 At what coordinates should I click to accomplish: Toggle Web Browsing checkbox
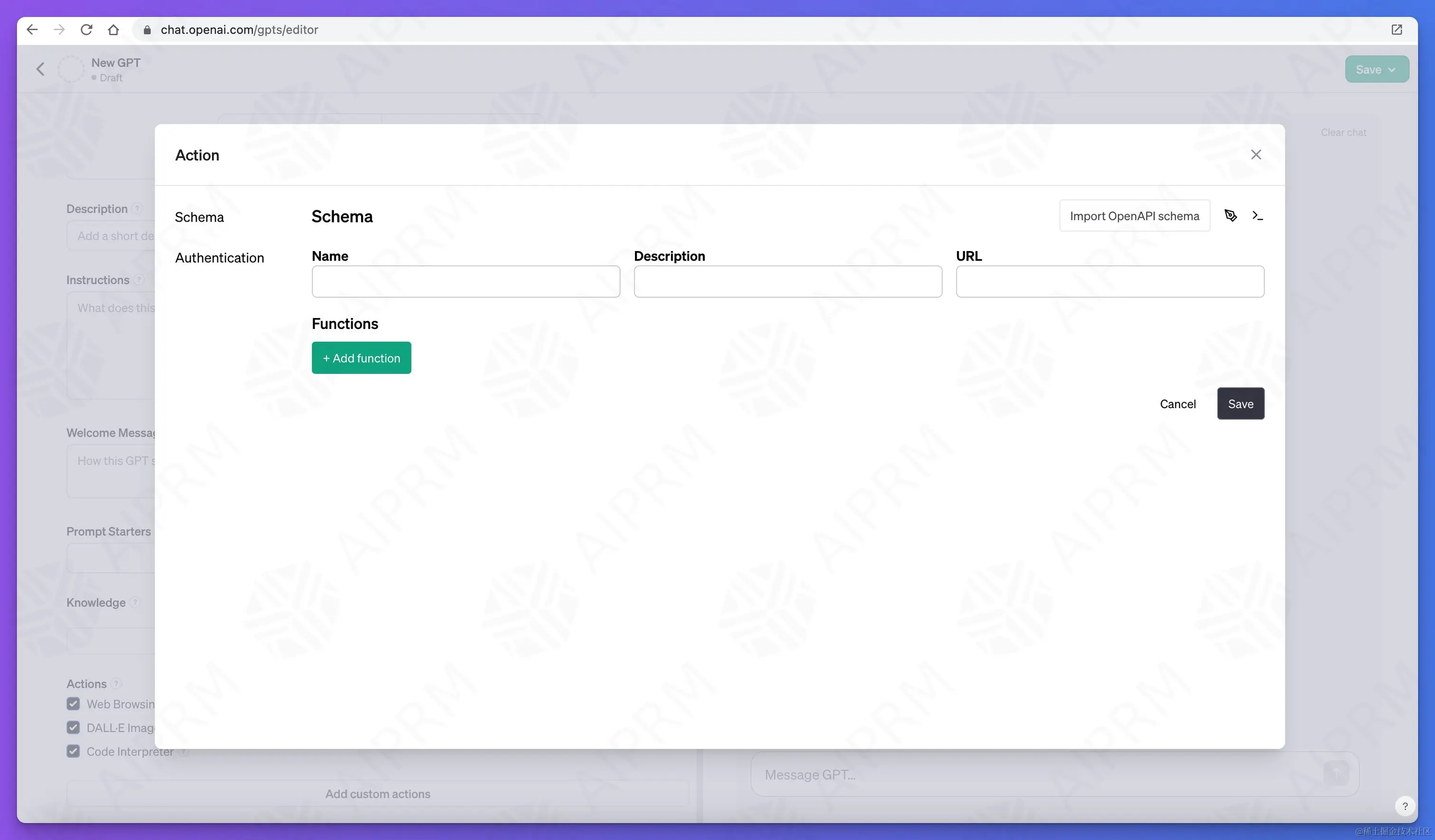(73, 704)
